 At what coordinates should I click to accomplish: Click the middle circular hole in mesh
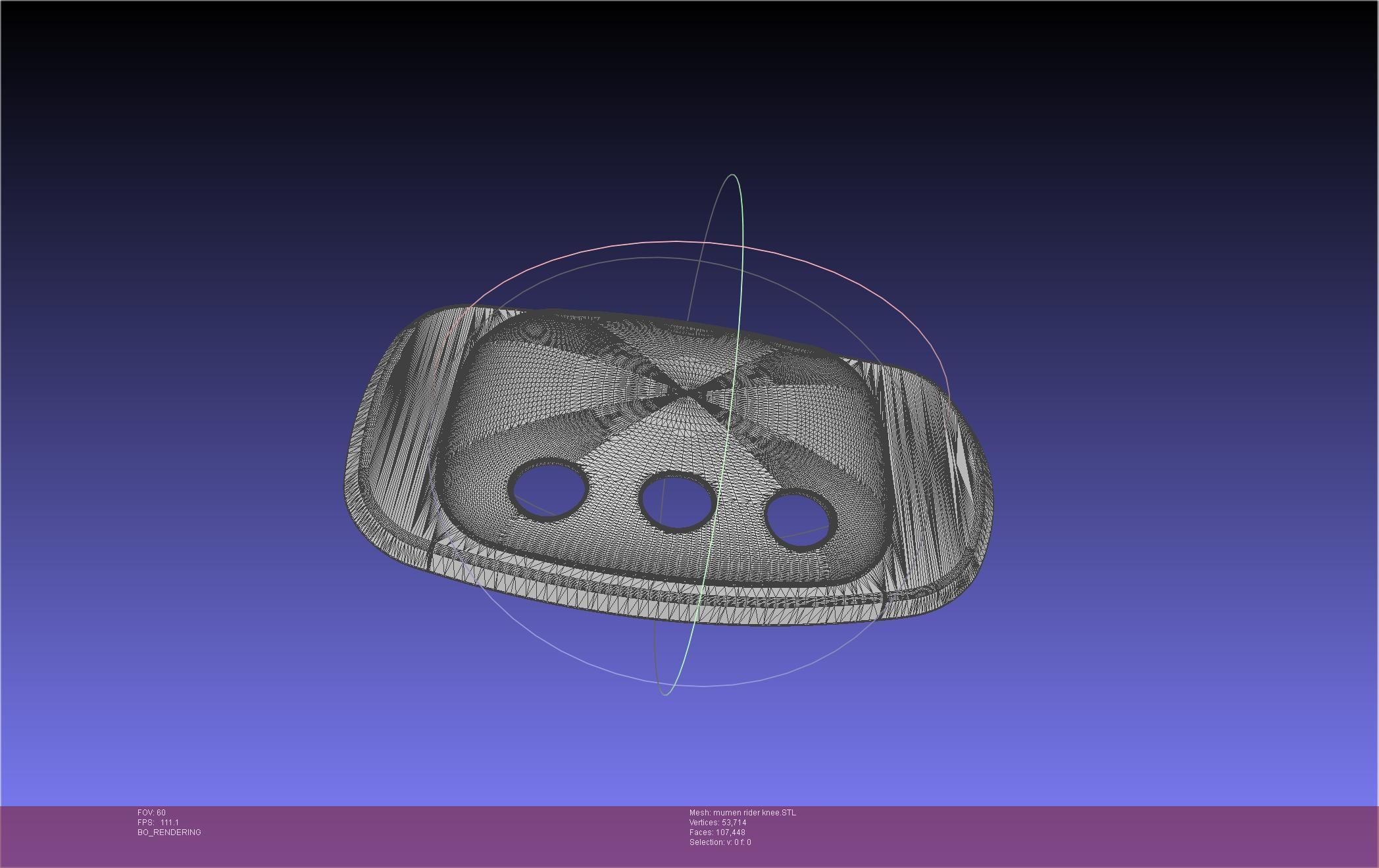pos(676,501)
